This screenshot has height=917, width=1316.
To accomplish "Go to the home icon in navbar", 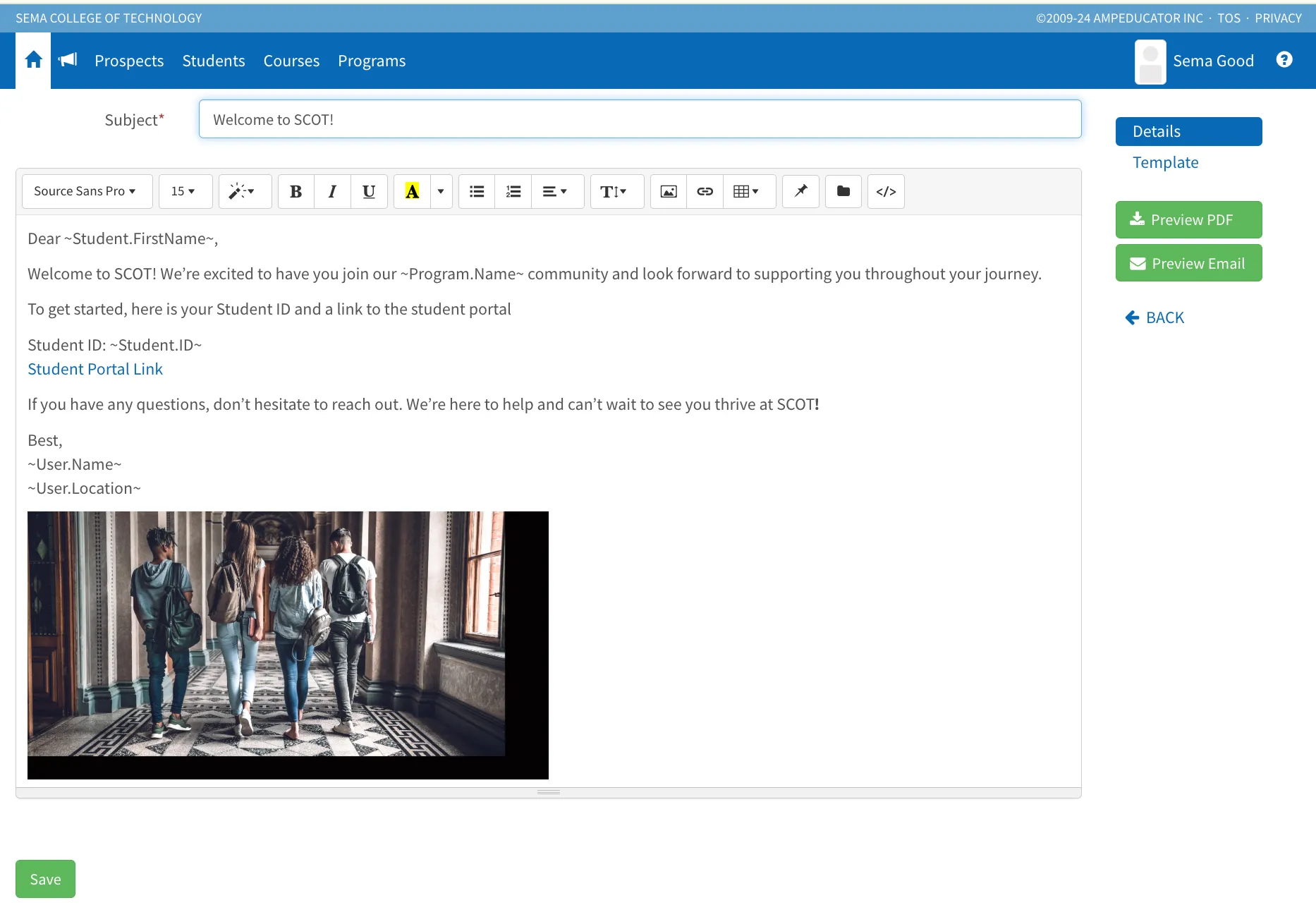I will click(x=33, y=61).
